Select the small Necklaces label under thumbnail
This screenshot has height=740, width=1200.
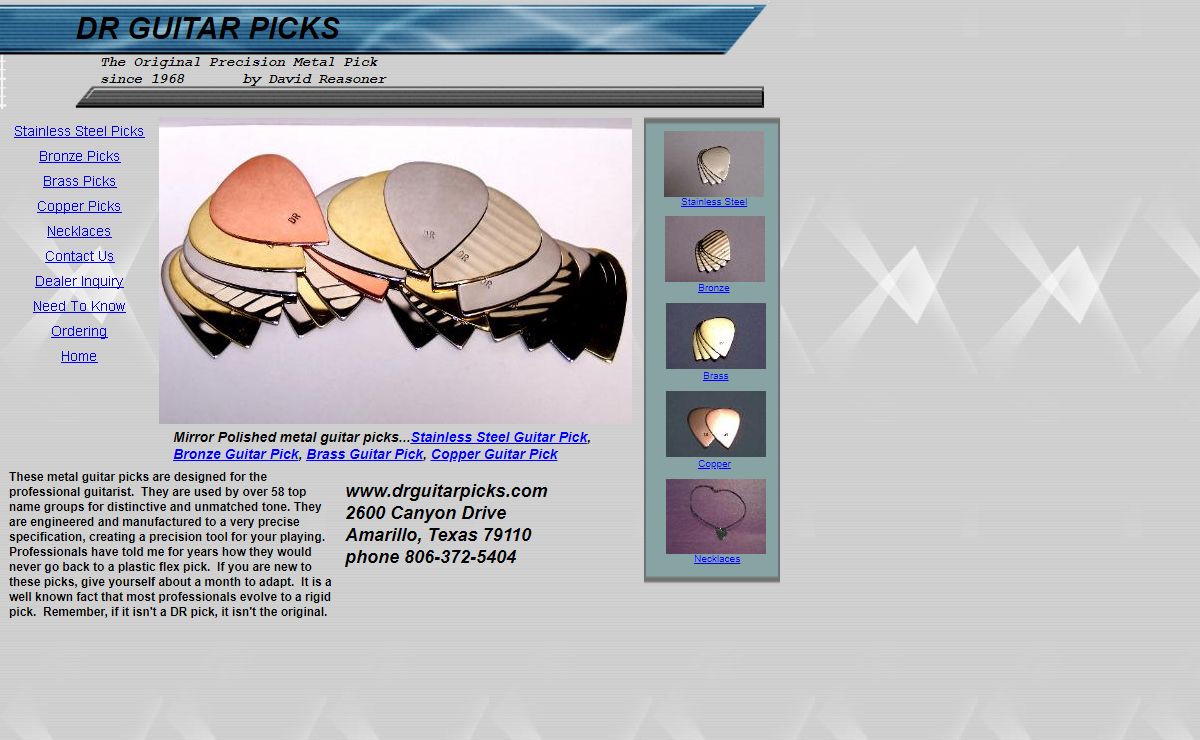(x=717, y=559)
